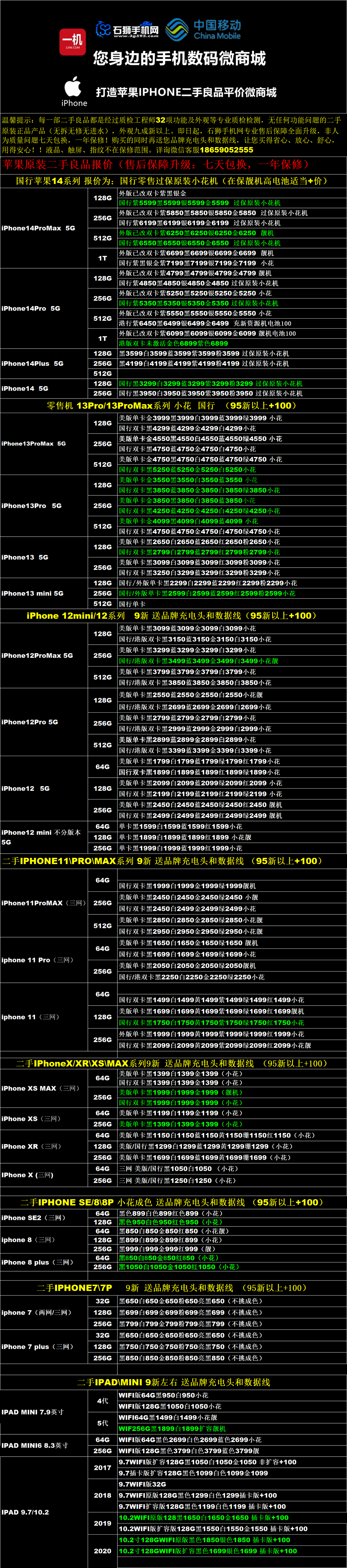Select the iPhone XS（三网）label
Screen dimensions: 347x1568
pos(31,1119)
